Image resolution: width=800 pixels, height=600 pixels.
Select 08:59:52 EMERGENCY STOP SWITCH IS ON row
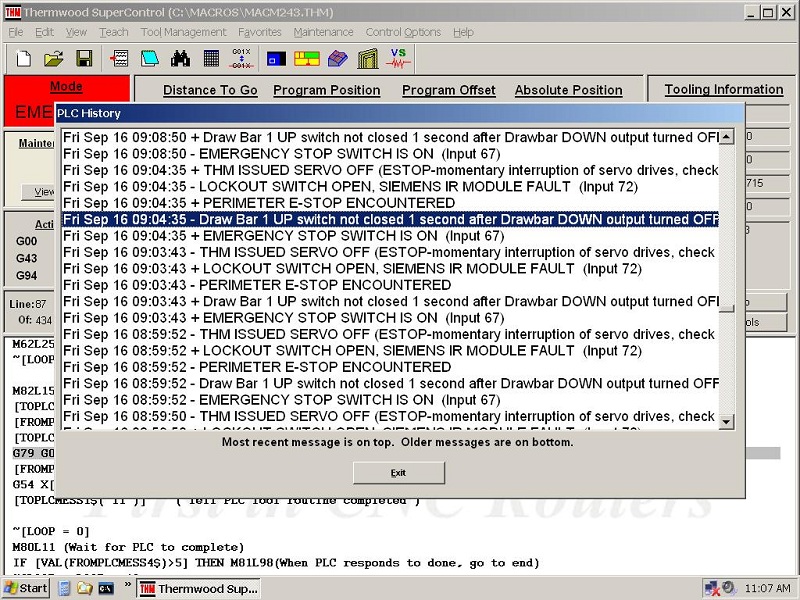coord(390,400)
